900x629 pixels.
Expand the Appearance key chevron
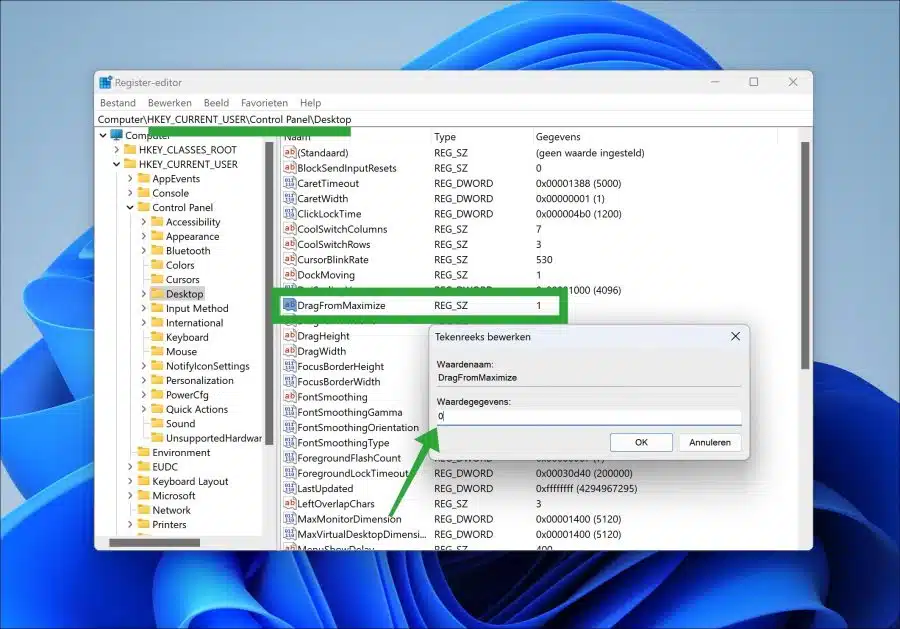click(143, 236)
